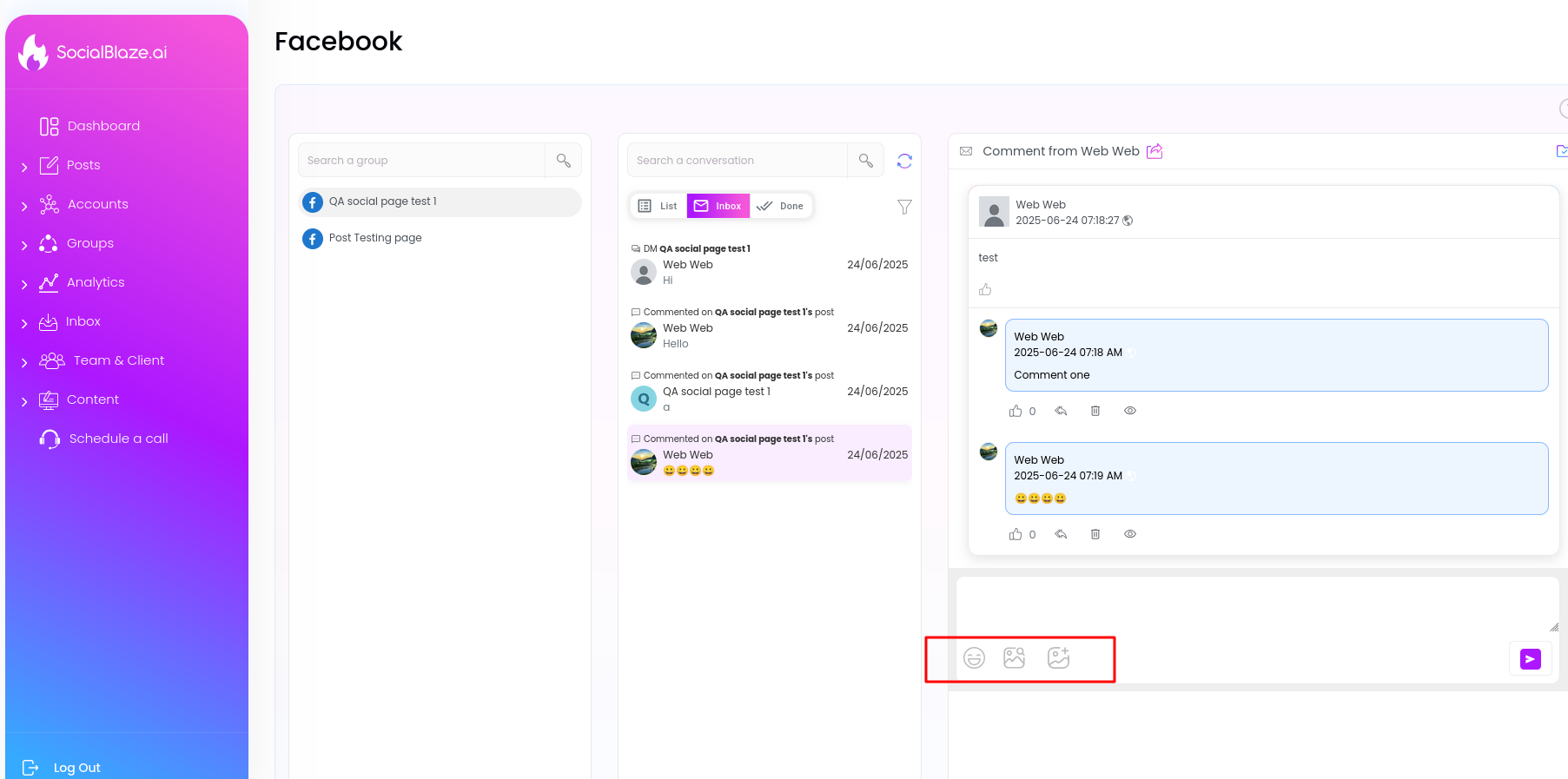Screen dimensions: 1568x779
Task: Click Web Web avatar in post header
Action: (x=994, y=212)
